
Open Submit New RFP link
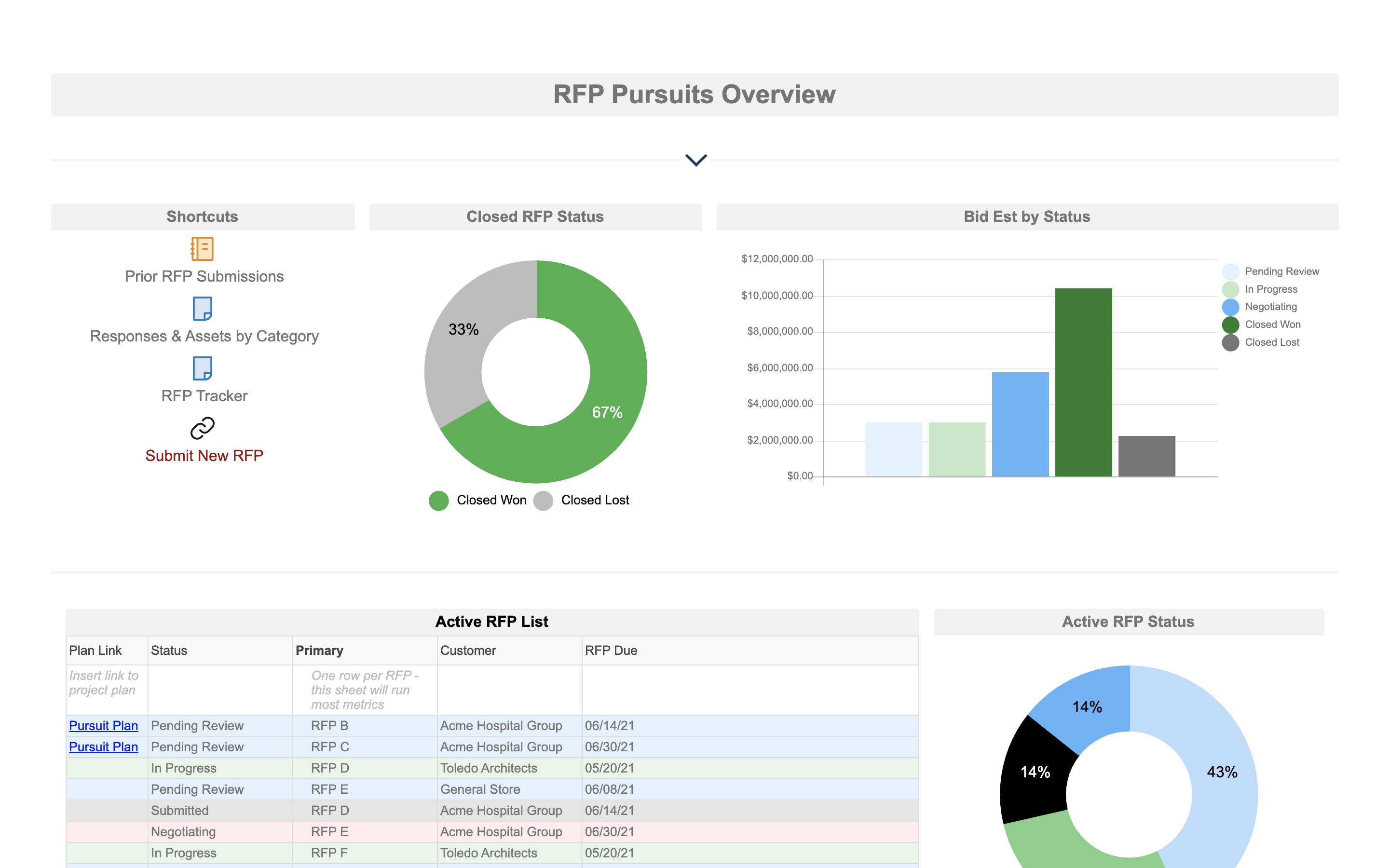[204, 456]
